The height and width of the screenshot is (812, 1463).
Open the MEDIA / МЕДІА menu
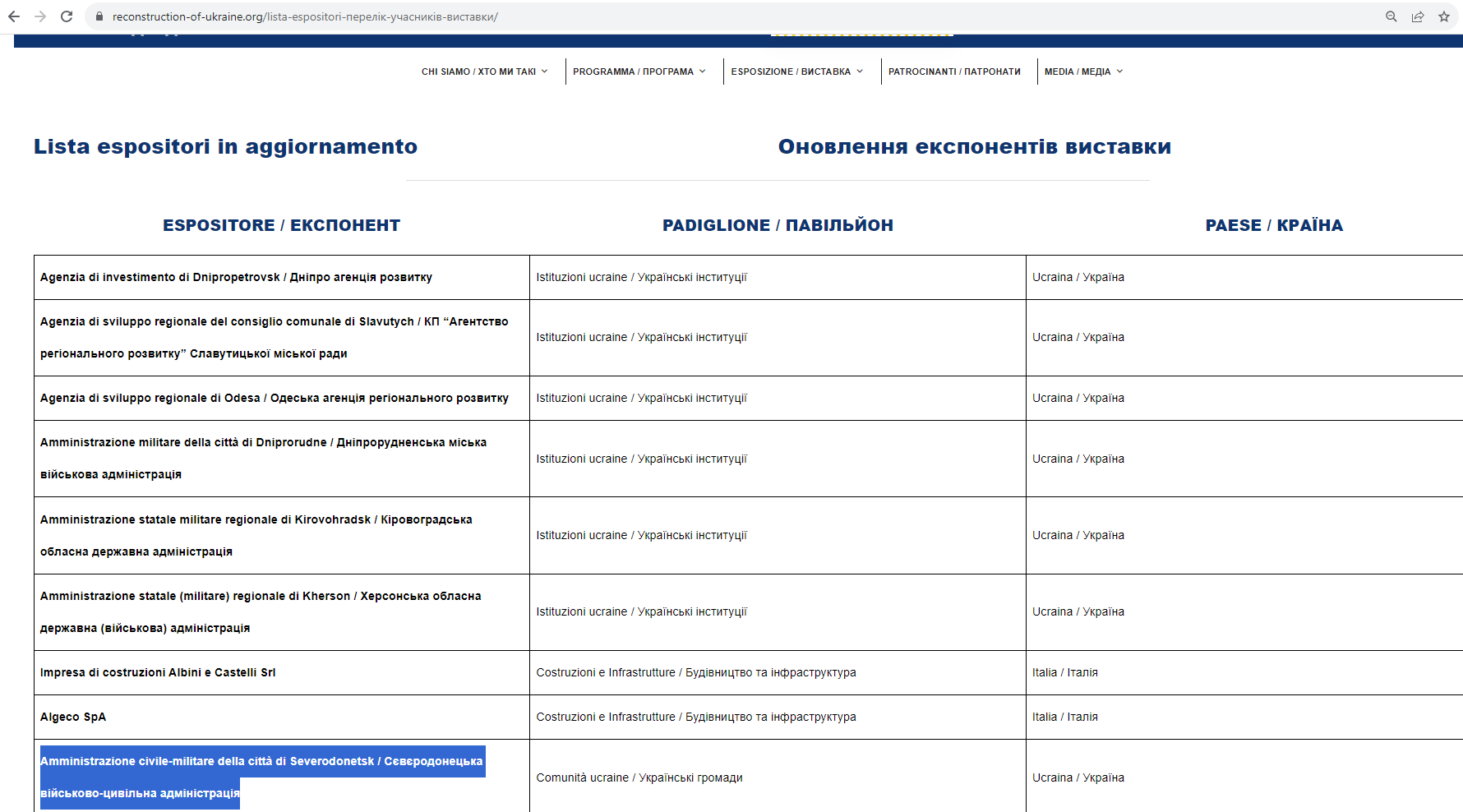pyautogui.click(x=1082, y=72)
